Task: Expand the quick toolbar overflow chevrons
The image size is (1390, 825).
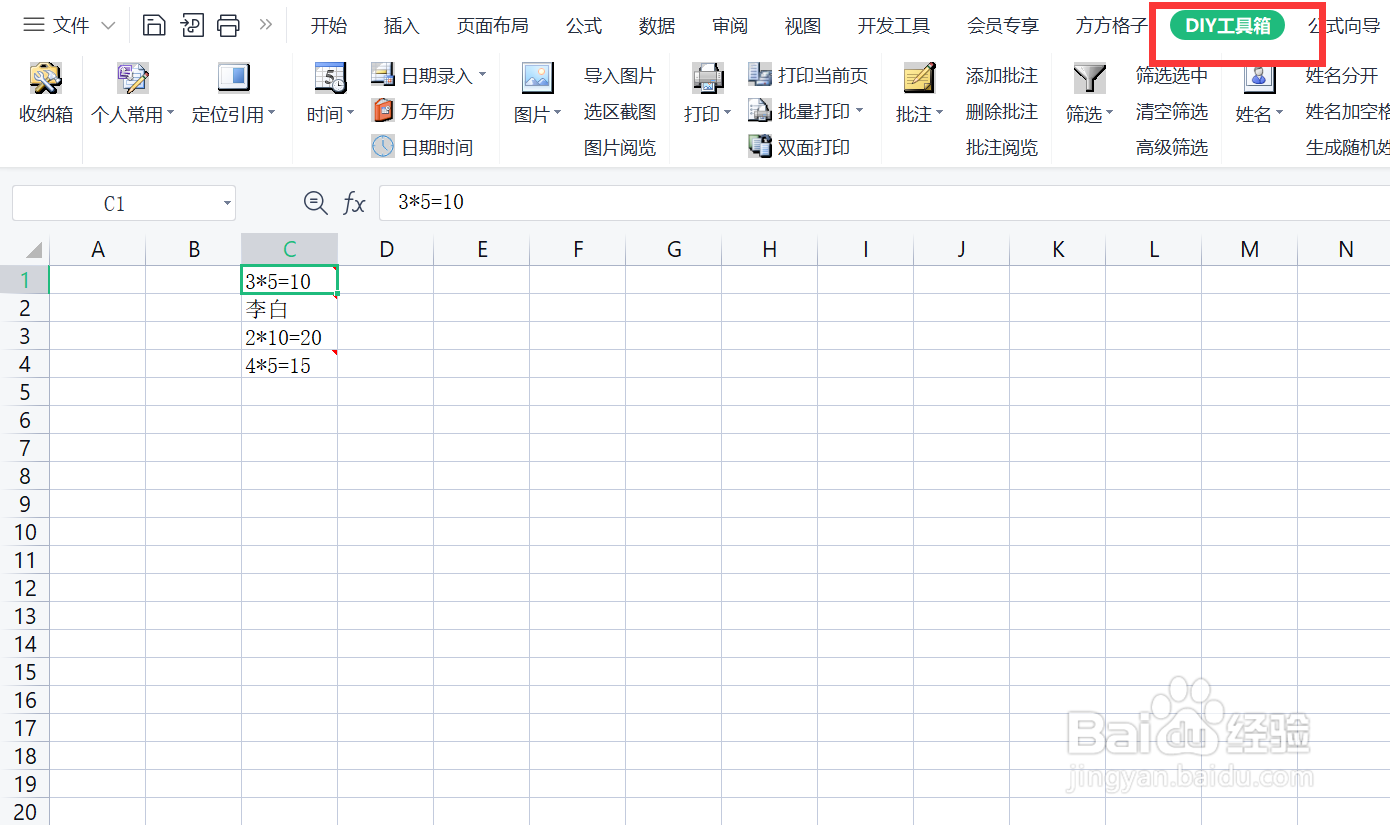Action: (266, 24)
